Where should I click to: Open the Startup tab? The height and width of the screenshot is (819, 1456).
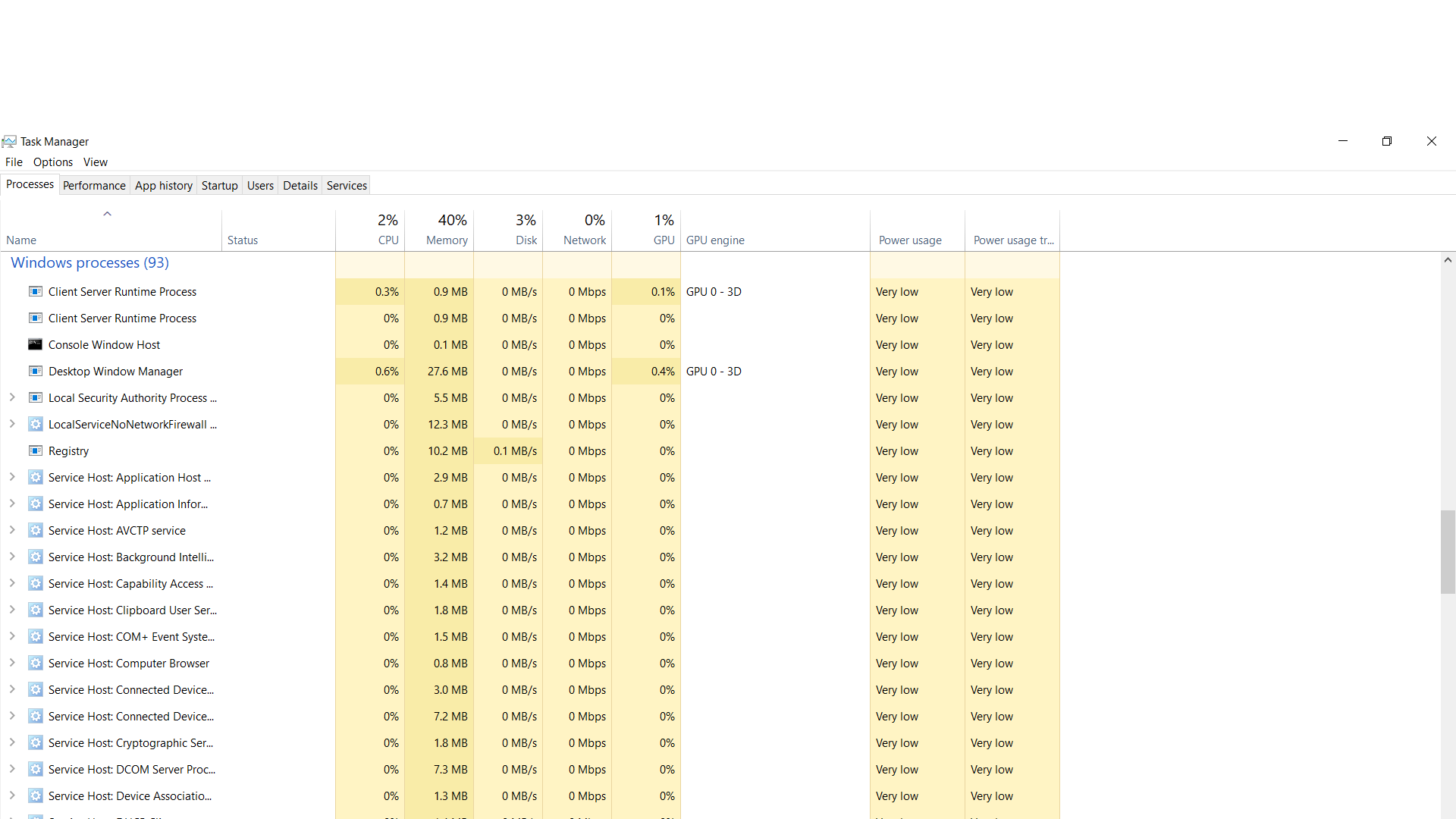pyautogui.click(x=219, y=186)
